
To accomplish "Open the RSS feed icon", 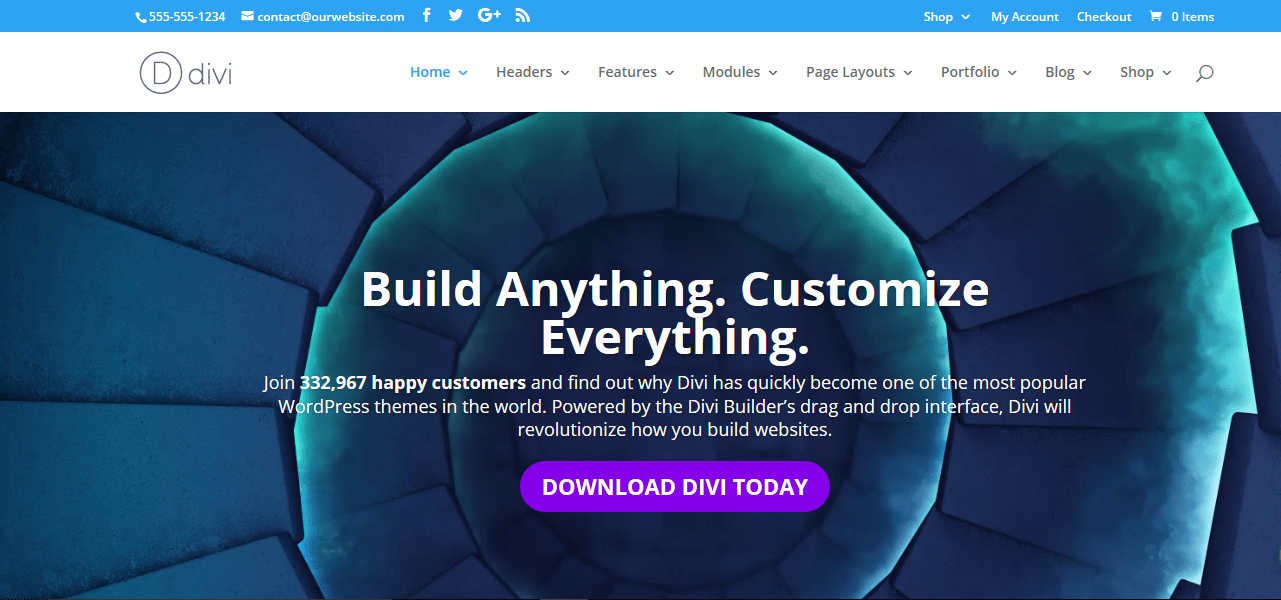I will (x=523, y=15).
